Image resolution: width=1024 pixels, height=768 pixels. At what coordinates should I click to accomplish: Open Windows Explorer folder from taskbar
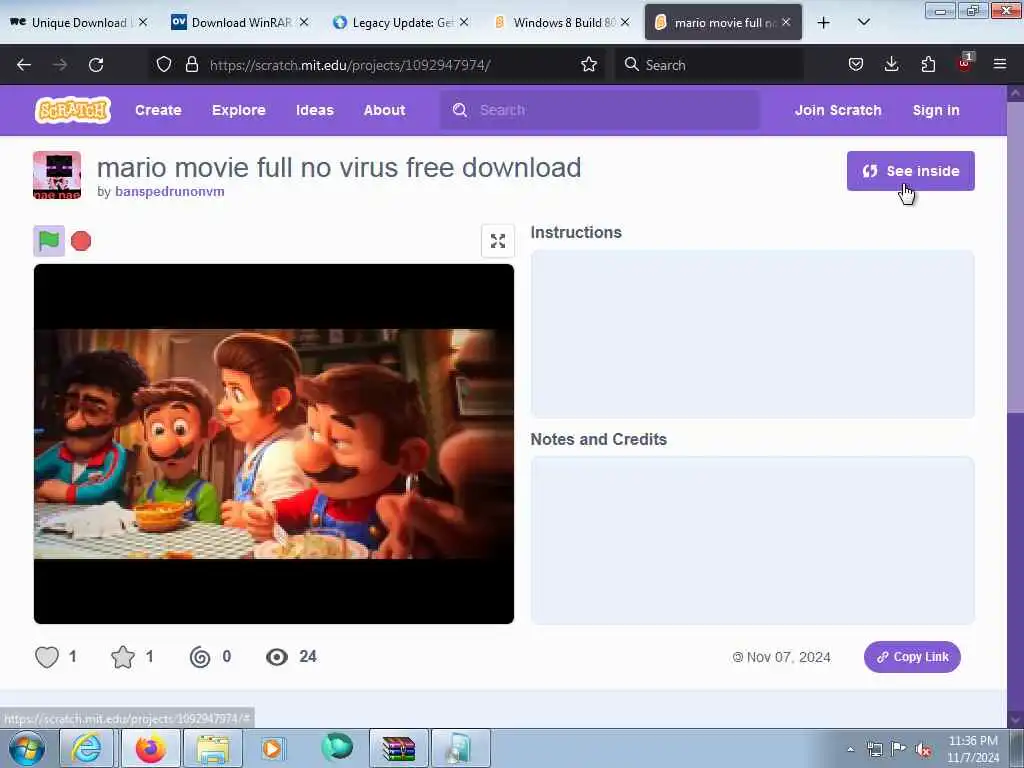[213, 748]
